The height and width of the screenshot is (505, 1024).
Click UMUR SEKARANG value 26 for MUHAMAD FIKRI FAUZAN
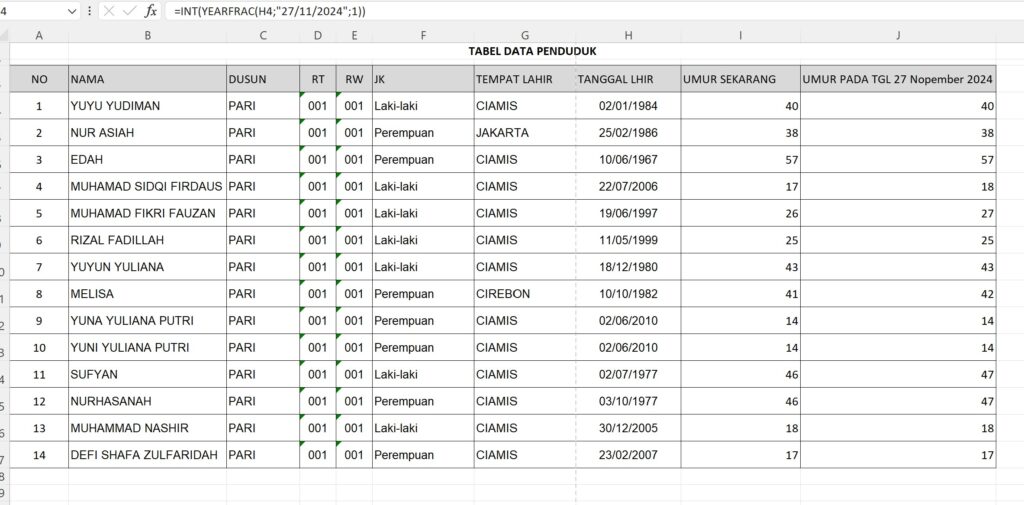pos(741,213)
